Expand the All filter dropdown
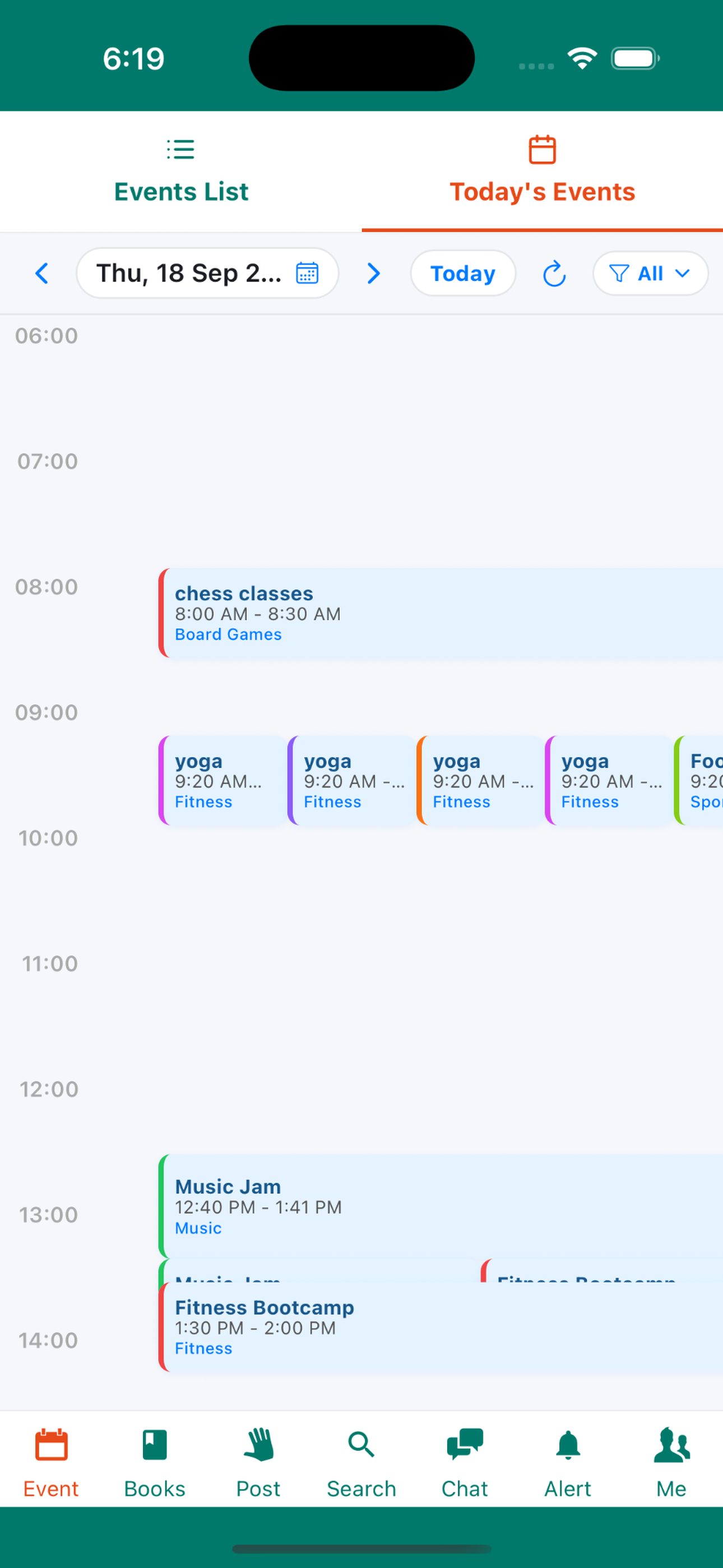723x1568 pixels. tap(650, 273)
